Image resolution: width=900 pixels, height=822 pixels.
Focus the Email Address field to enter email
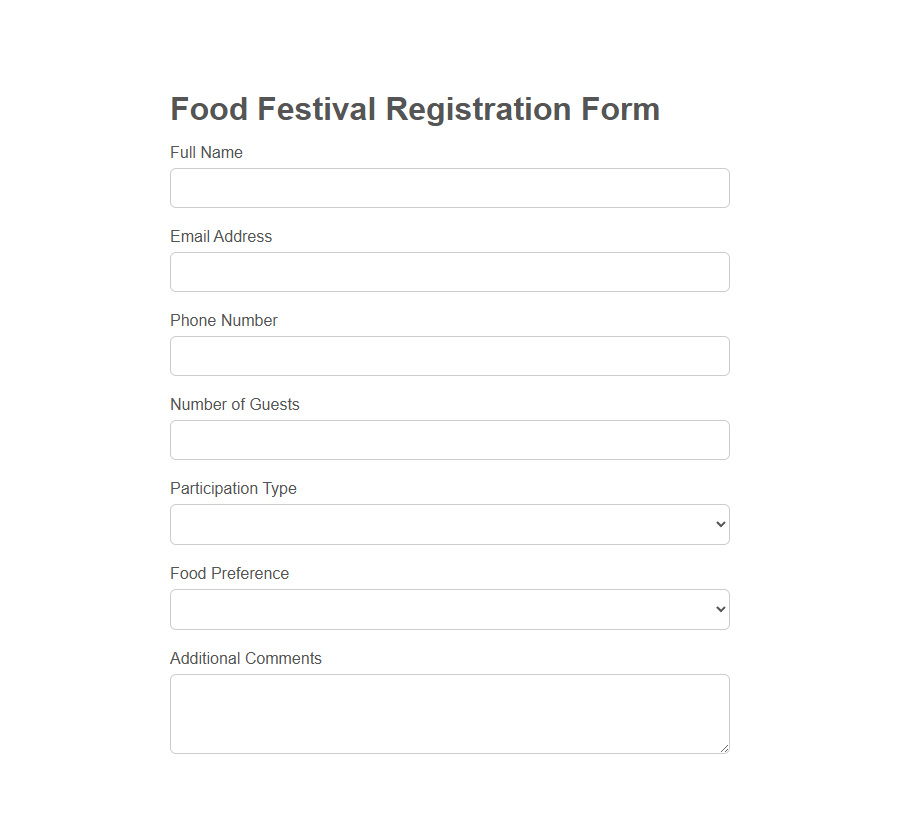(450, 272)
